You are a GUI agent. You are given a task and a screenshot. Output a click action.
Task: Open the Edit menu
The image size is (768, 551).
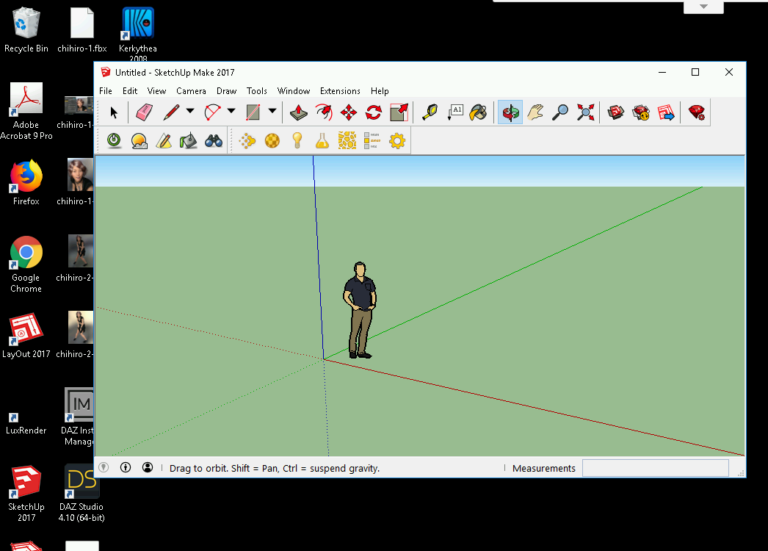tap(130, 91)
